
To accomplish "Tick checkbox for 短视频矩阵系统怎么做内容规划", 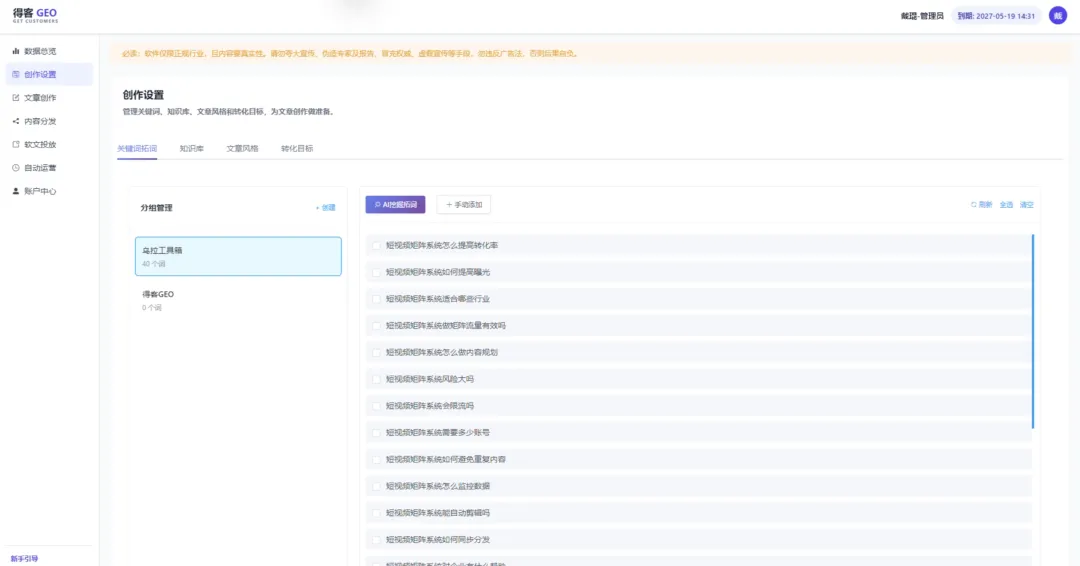I will [376, 353].
